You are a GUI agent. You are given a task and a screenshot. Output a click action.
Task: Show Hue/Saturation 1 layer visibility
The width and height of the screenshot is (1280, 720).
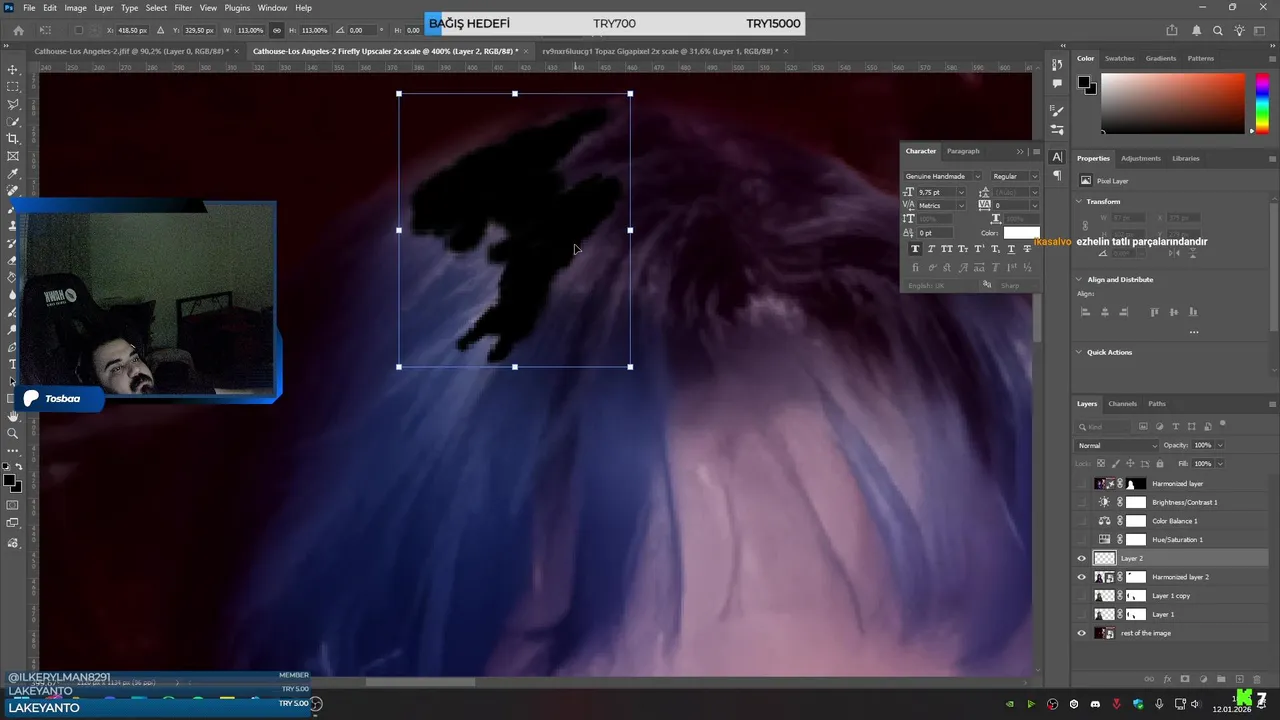pos(1081,539)
